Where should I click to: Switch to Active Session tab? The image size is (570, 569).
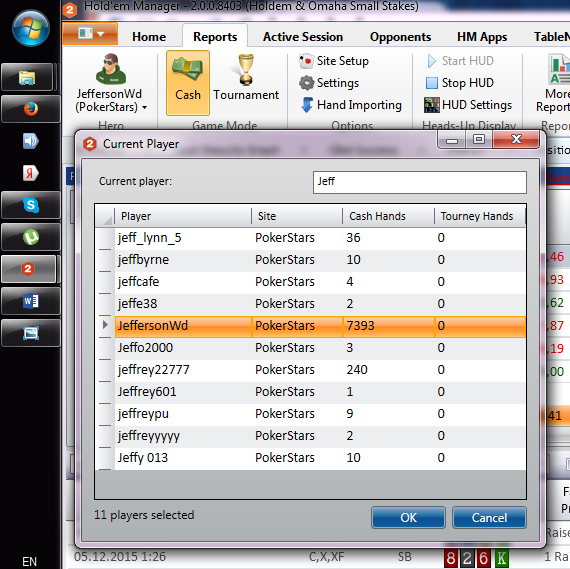point(303,37)
